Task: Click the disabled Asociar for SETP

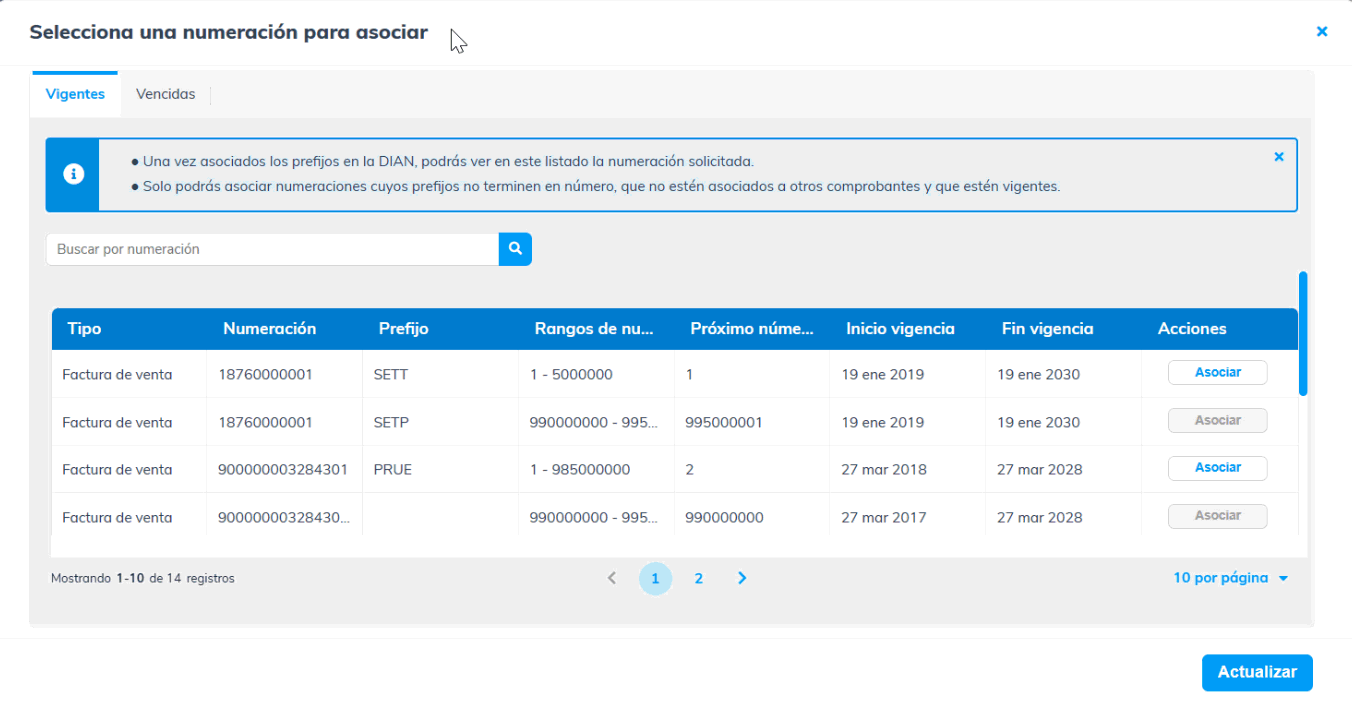Action: click(1217, 421)
